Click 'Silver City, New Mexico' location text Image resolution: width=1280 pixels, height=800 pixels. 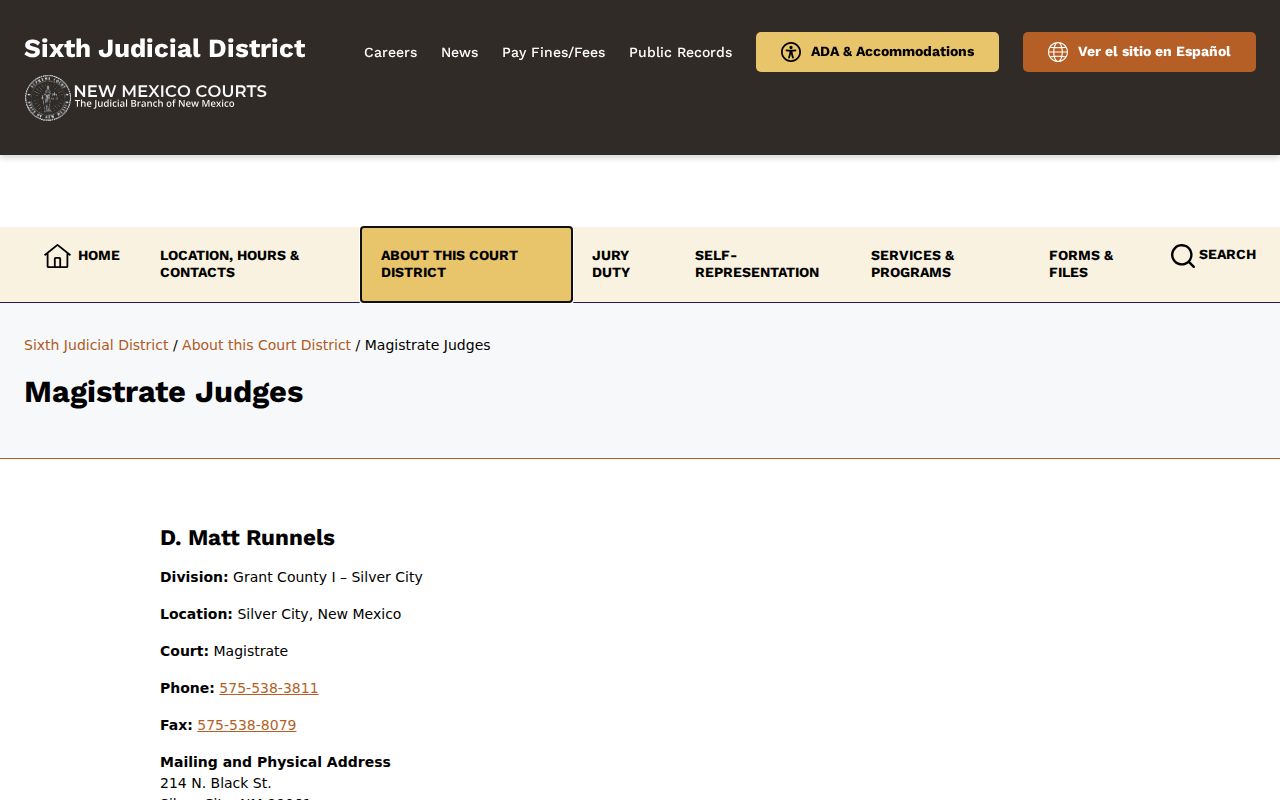tap(319, 614)
